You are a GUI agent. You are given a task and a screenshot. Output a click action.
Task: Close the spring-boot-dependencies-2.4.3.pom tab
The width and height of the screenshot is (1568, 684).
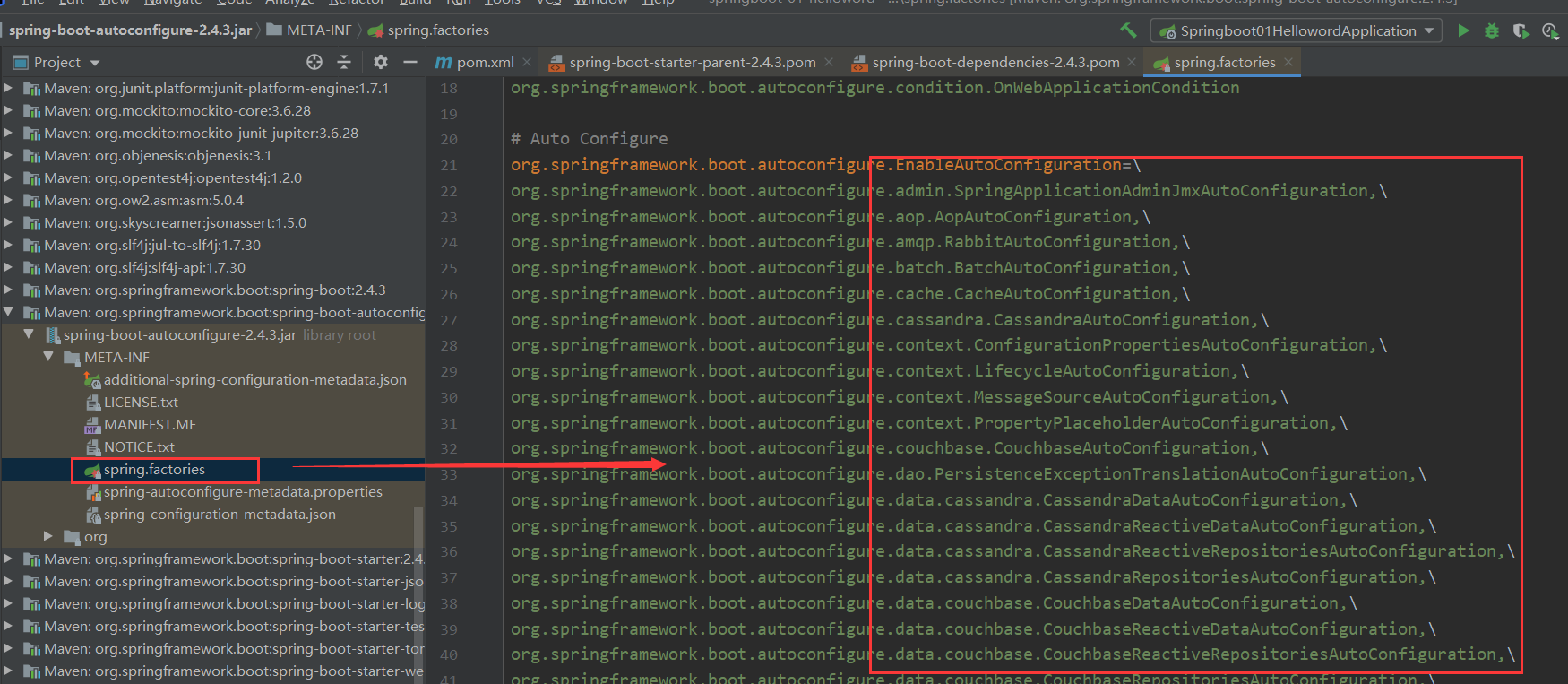coord(1133,62)
